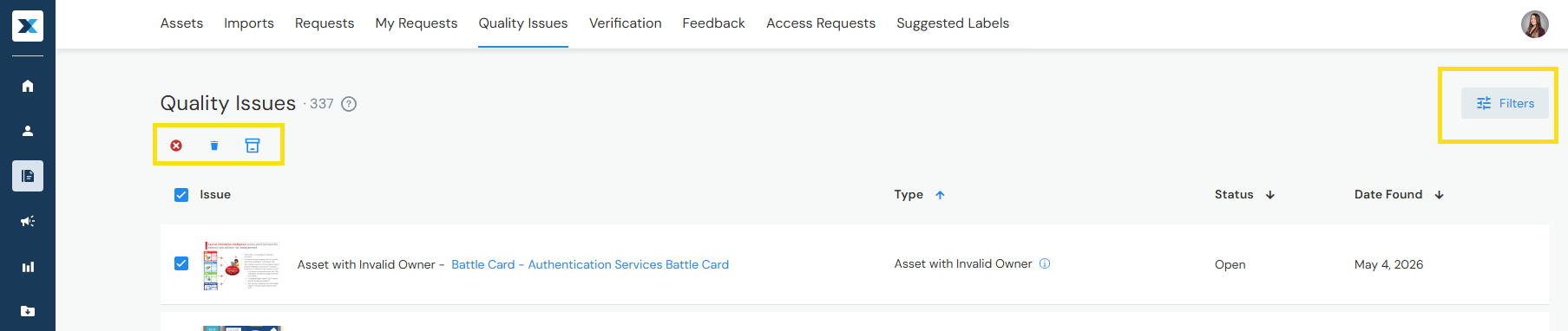Open the Filters button

(x=1505, y=103)
